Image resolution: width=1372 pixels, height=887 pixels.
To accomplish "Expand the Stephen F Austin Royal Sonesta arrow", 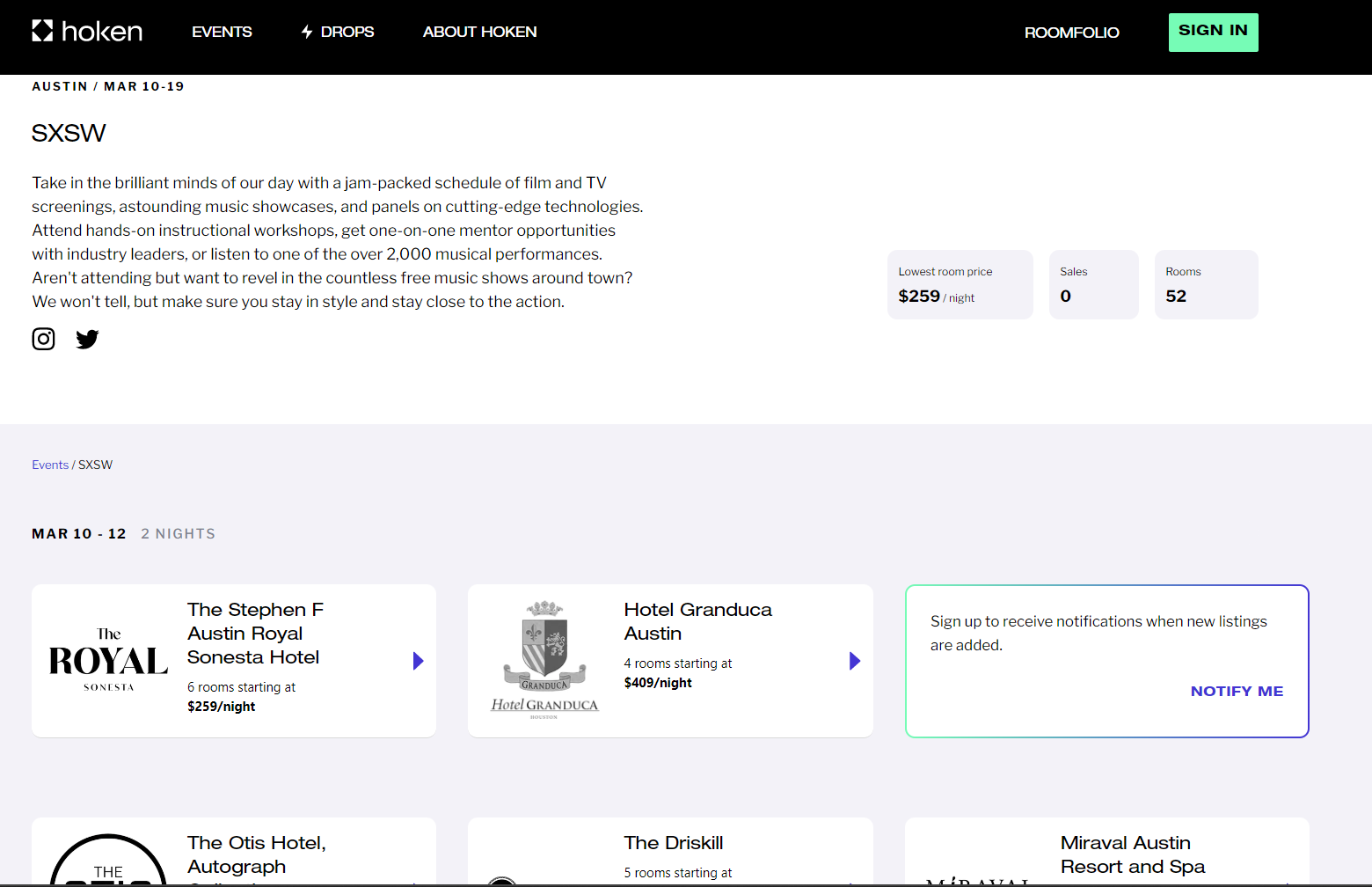I will point(418,661).
